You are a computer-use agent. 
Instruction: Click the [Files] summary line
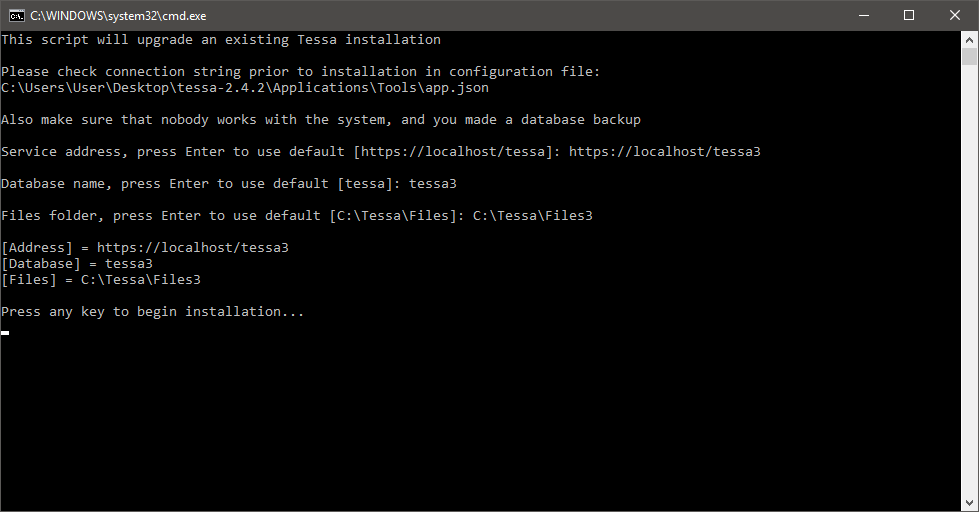coord(101,280)
